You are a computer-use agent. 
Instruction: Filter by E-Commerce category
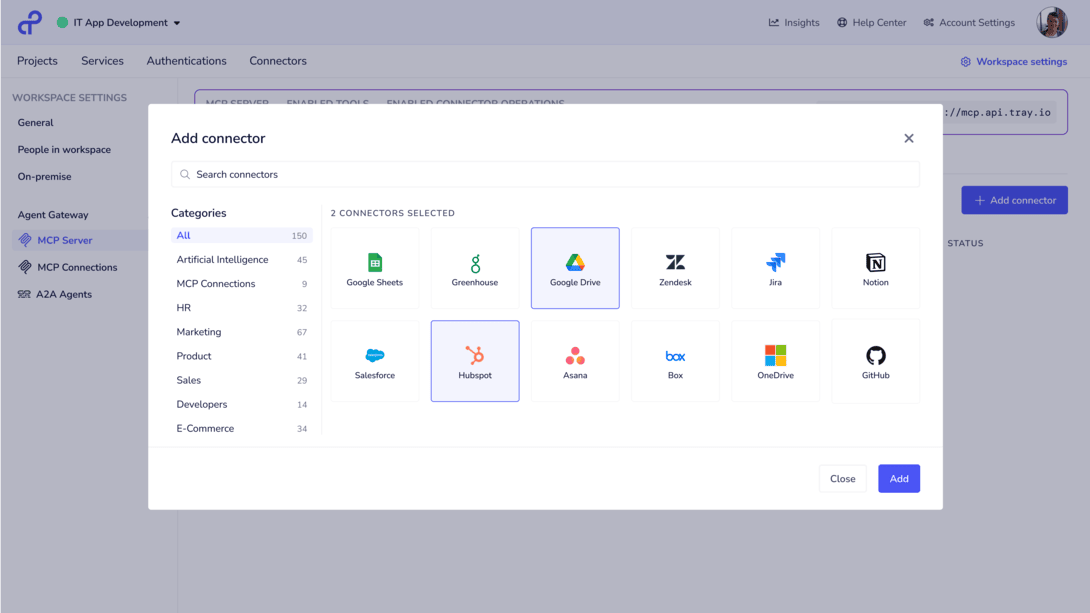(x=241, y=428)
